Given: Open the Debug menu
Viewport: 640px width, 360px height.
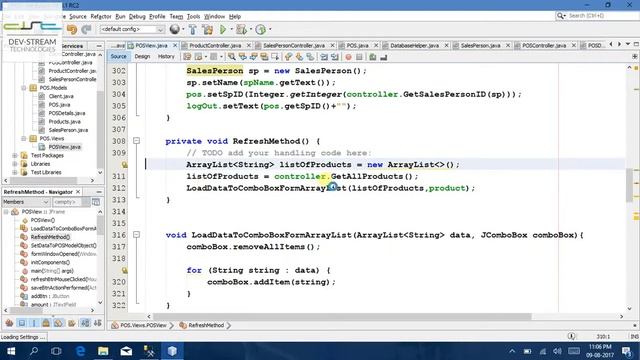Looking at the screenshot, I should pos(137,16).
